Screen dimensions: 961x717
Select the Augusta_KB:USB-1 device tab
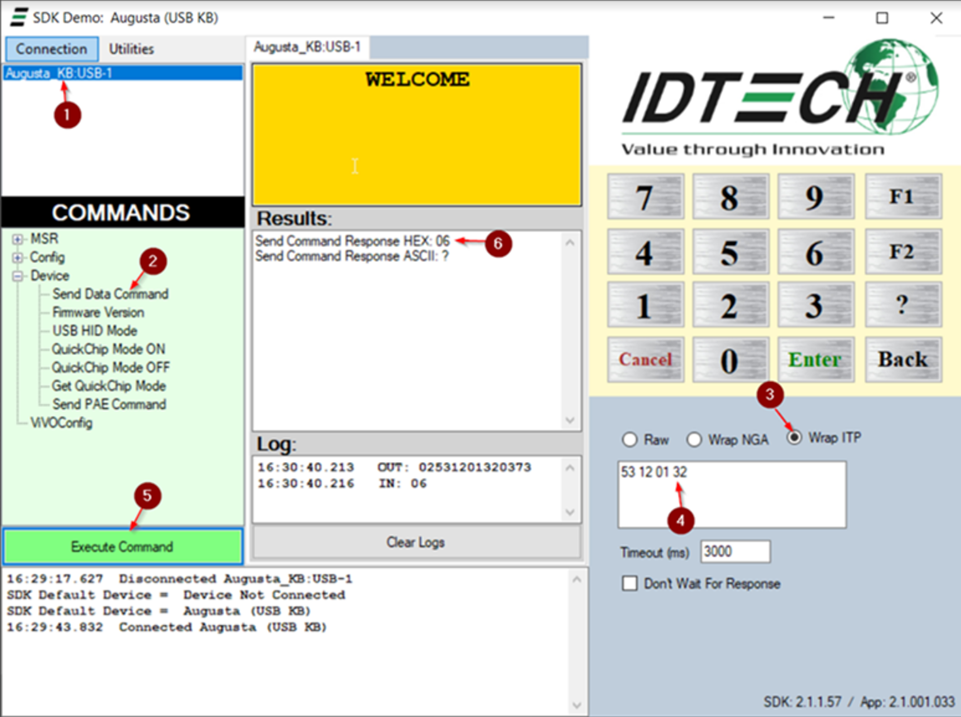tap(307, 47)
